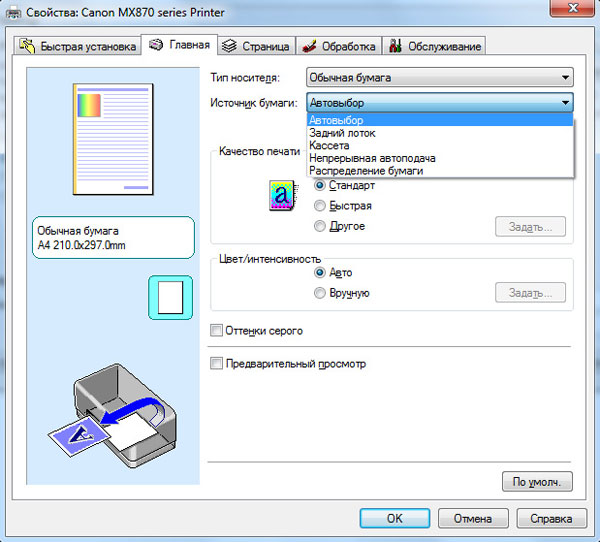Click the printer icon in title bar
The image size is (600, 542).
point(14,13)
